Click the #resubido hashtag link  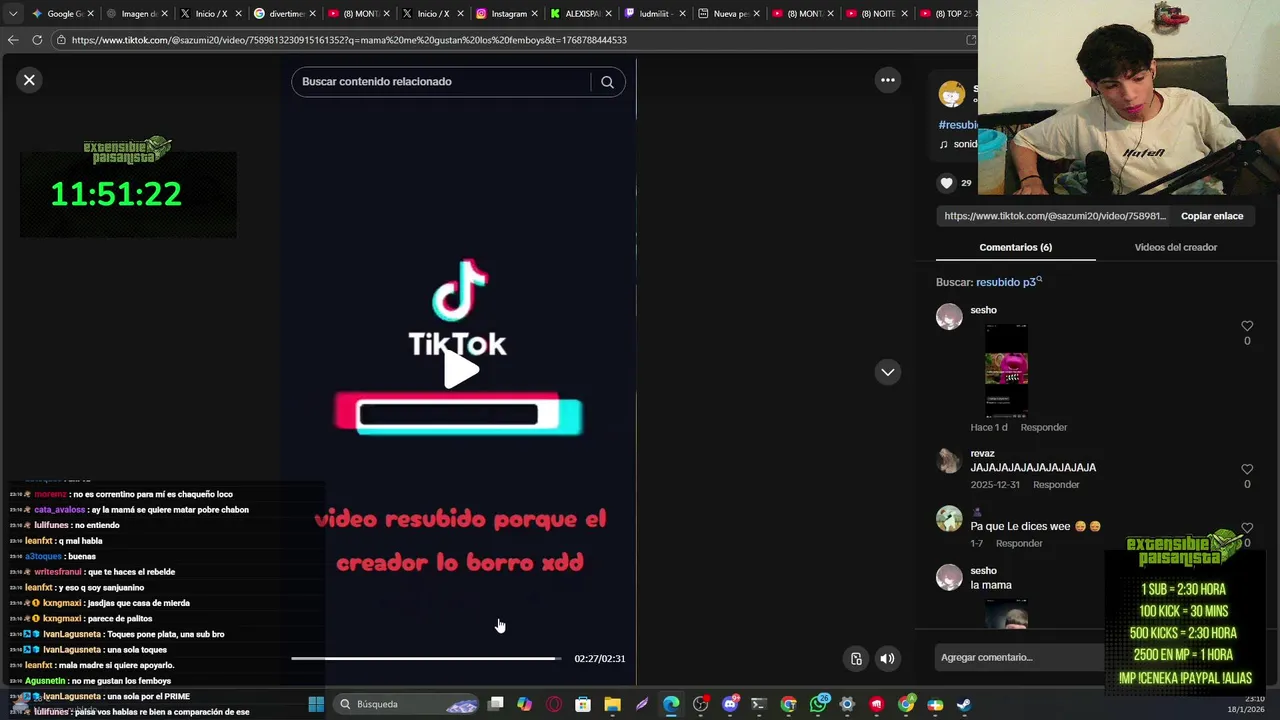click(958, 125)
